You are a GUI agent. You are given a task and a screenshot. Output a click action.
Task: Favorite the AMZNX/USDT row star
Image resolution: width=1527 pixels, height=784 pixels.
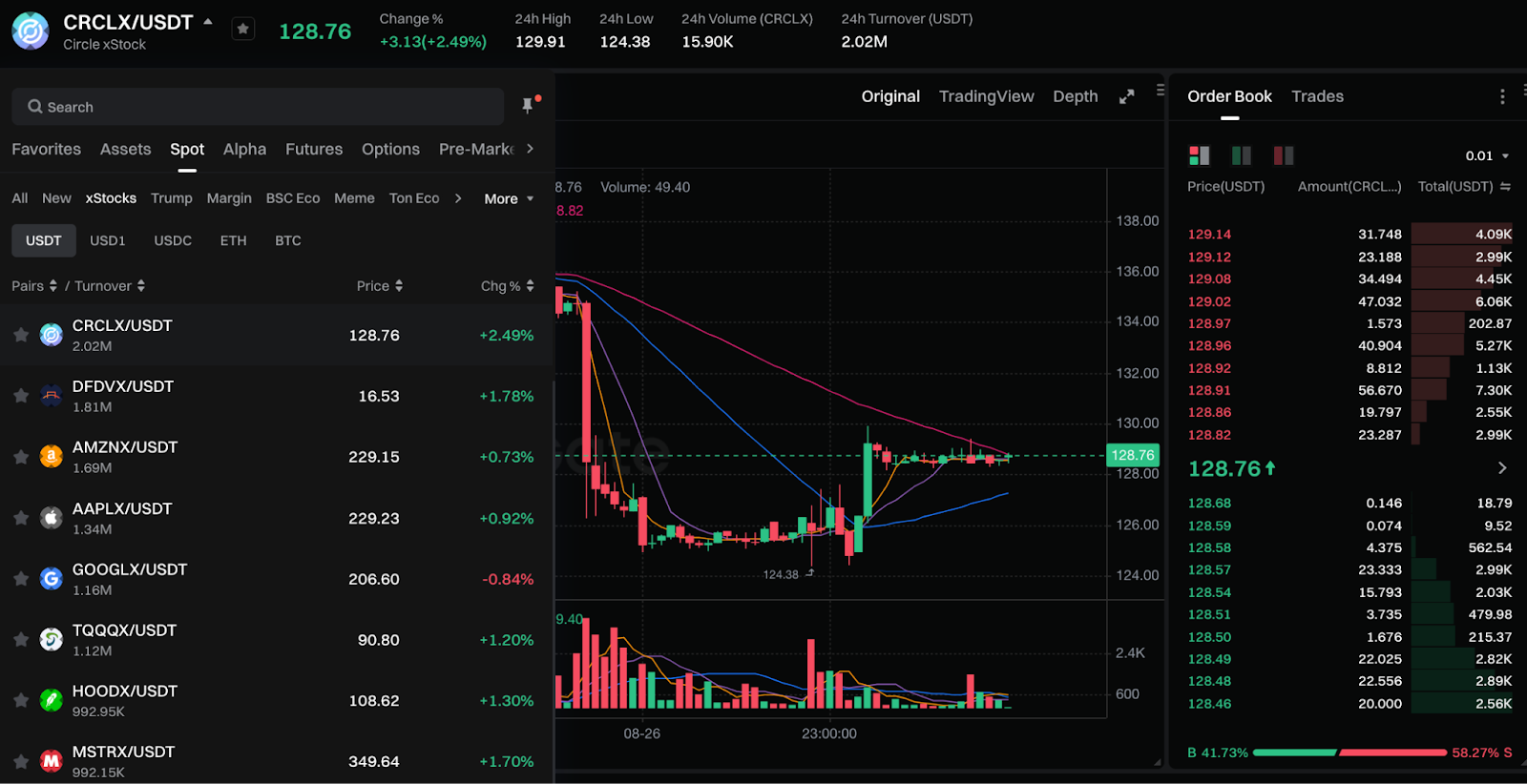coord(21,457)
